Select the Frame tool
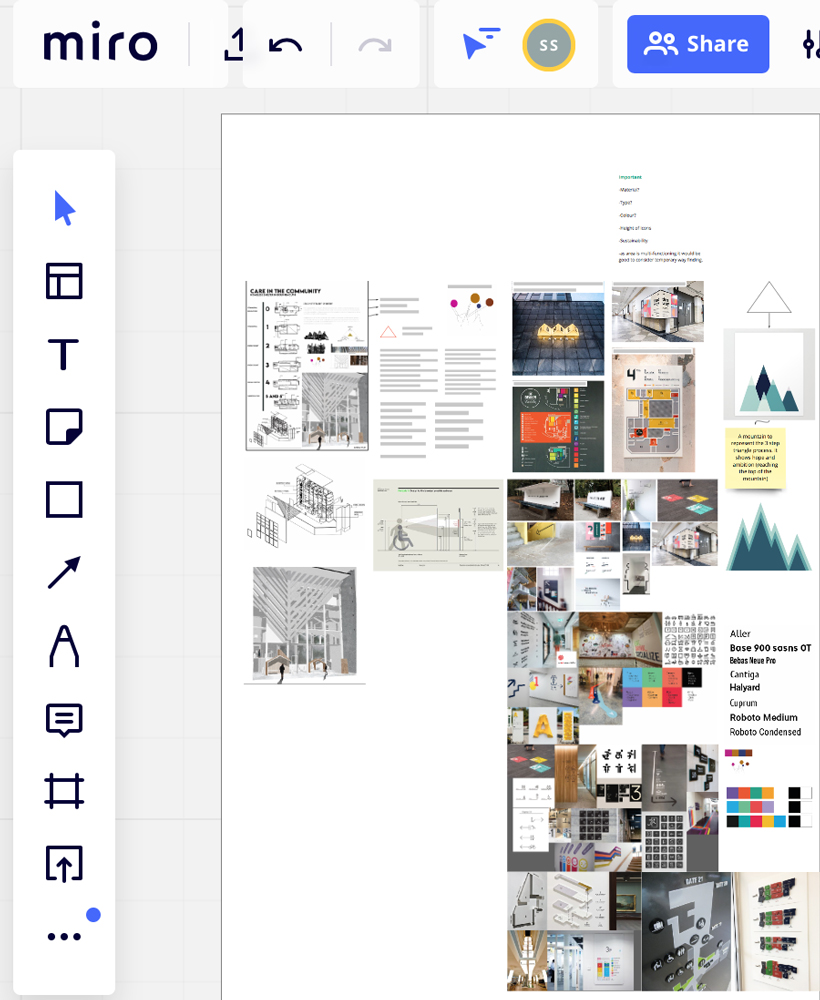Image resolution: width=820 pixels, height=1000 pixels. [64, 791]
